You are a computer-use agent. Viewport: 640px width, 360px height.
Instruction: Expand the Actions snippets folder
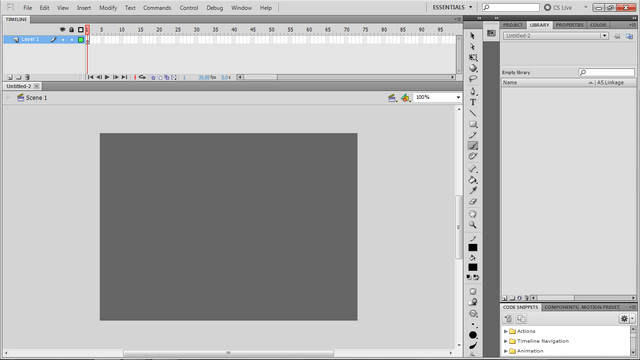(x=506, y=331)
